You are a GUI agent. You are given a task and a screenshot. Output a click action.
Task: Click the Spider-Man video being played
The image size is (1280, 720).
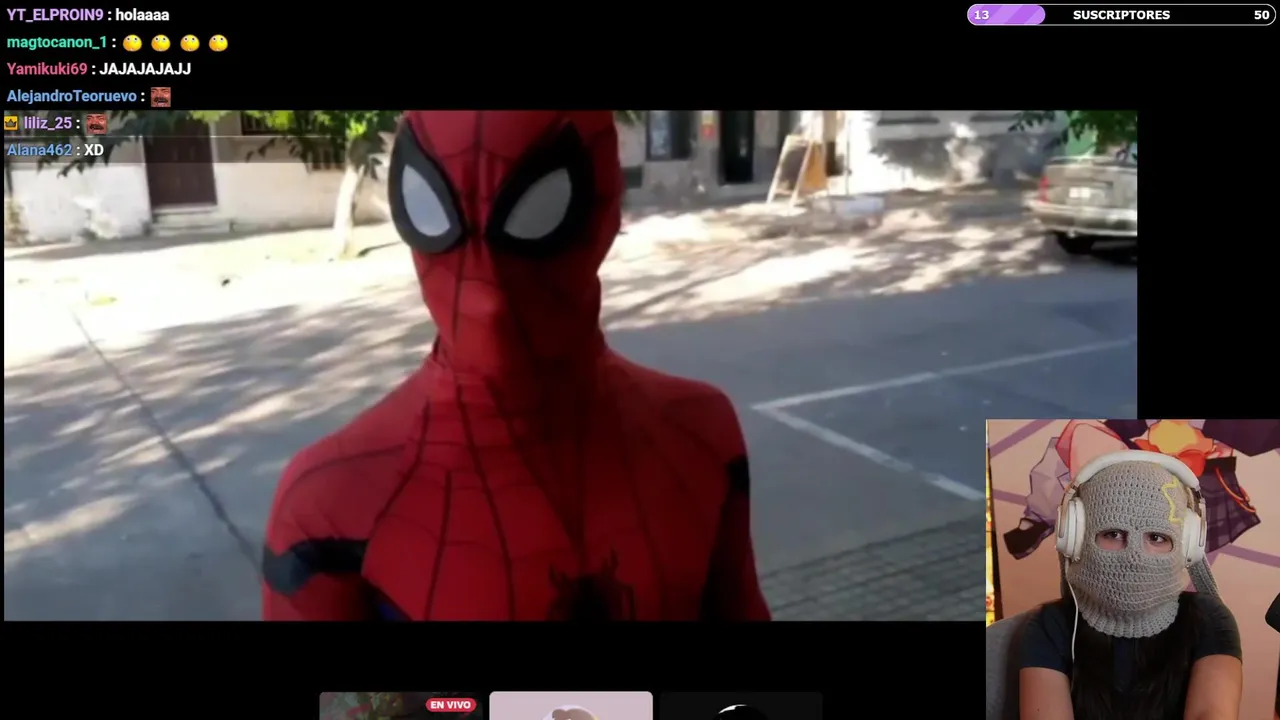(x=570, y=365)
